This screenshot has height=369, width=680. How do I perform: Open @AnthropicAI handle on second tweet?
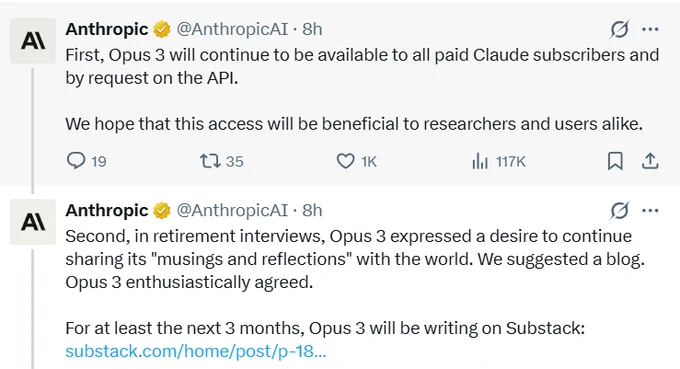tap(232, 210)
